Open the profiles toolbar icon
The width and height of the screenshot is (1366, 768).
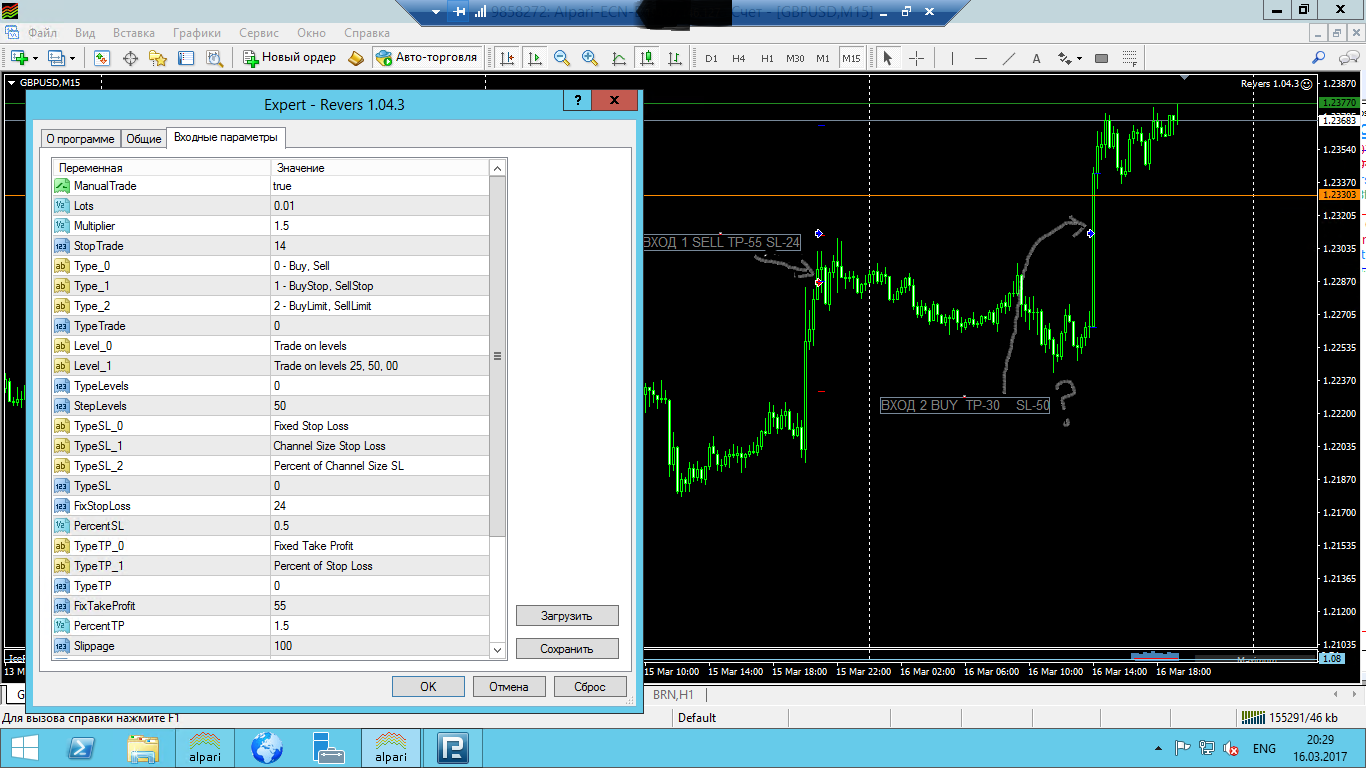click(x=56, y=58)
